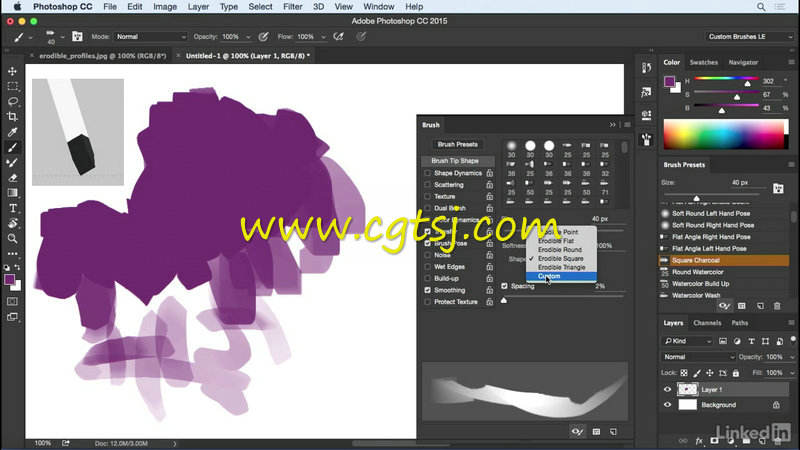
Task: Add a layer style with fx icon
Action: [x=699, y=441]
